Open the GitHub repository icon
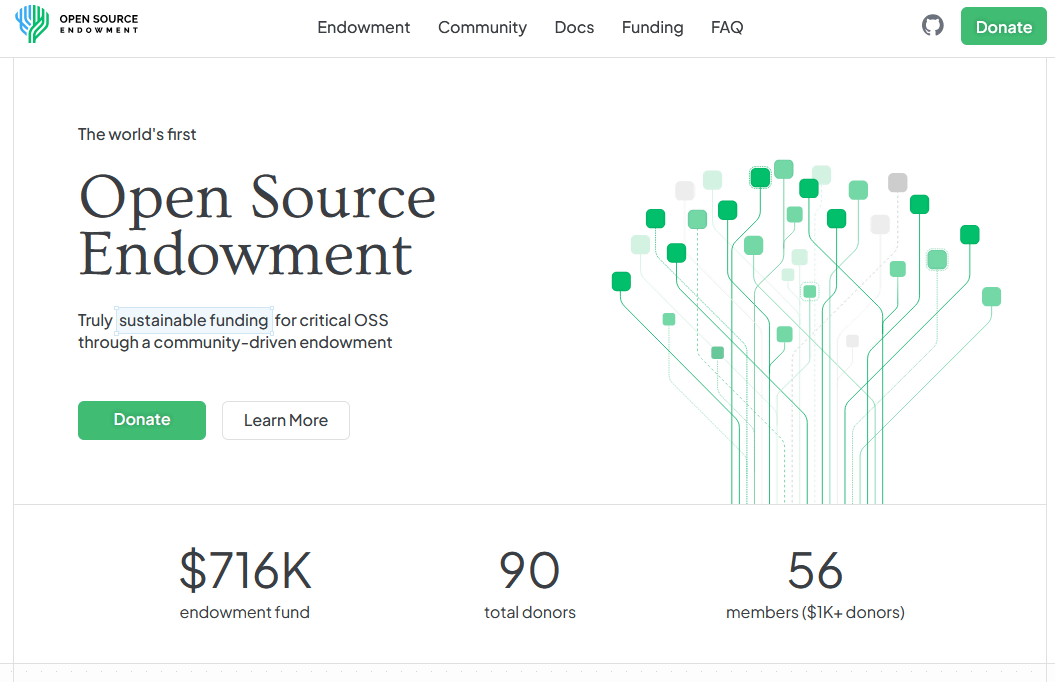The image size is (1055, 682). coord(932,26)
